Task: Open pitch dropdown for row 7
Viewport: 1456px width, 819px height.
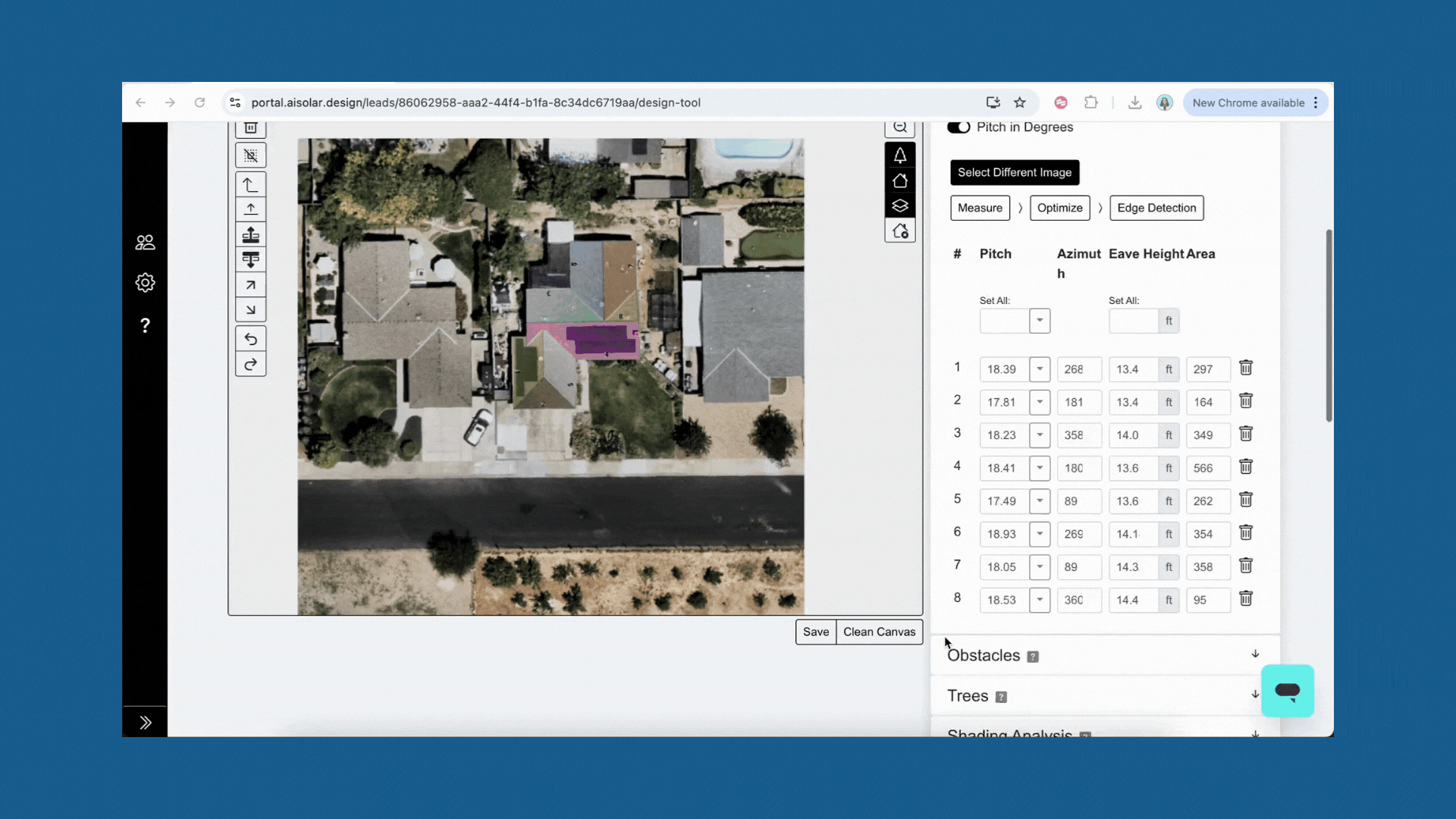Action: point(1040,566)
